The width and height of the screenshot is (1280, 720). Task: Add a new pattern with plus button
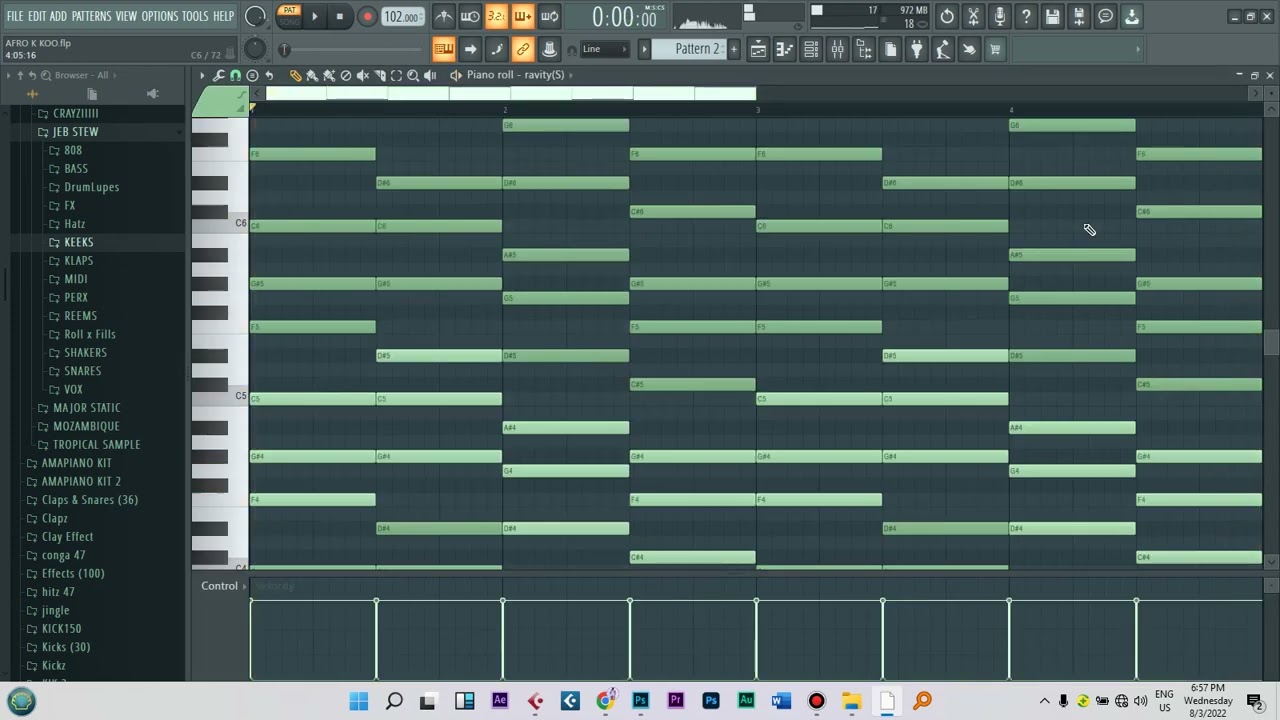[x=733, y=49]
